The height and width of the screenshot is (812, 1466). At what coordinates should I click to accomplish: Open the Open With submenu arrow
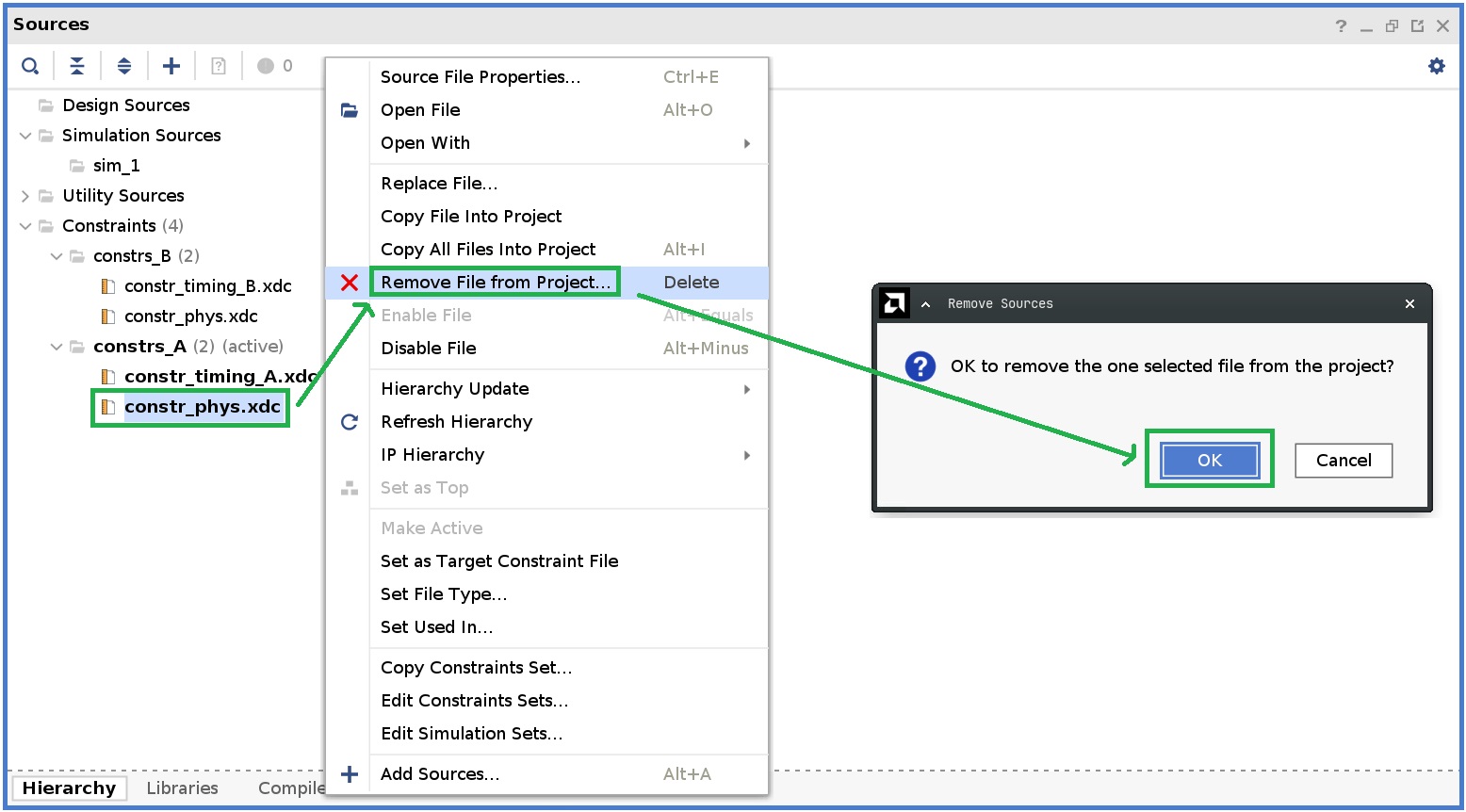(745, 143)
